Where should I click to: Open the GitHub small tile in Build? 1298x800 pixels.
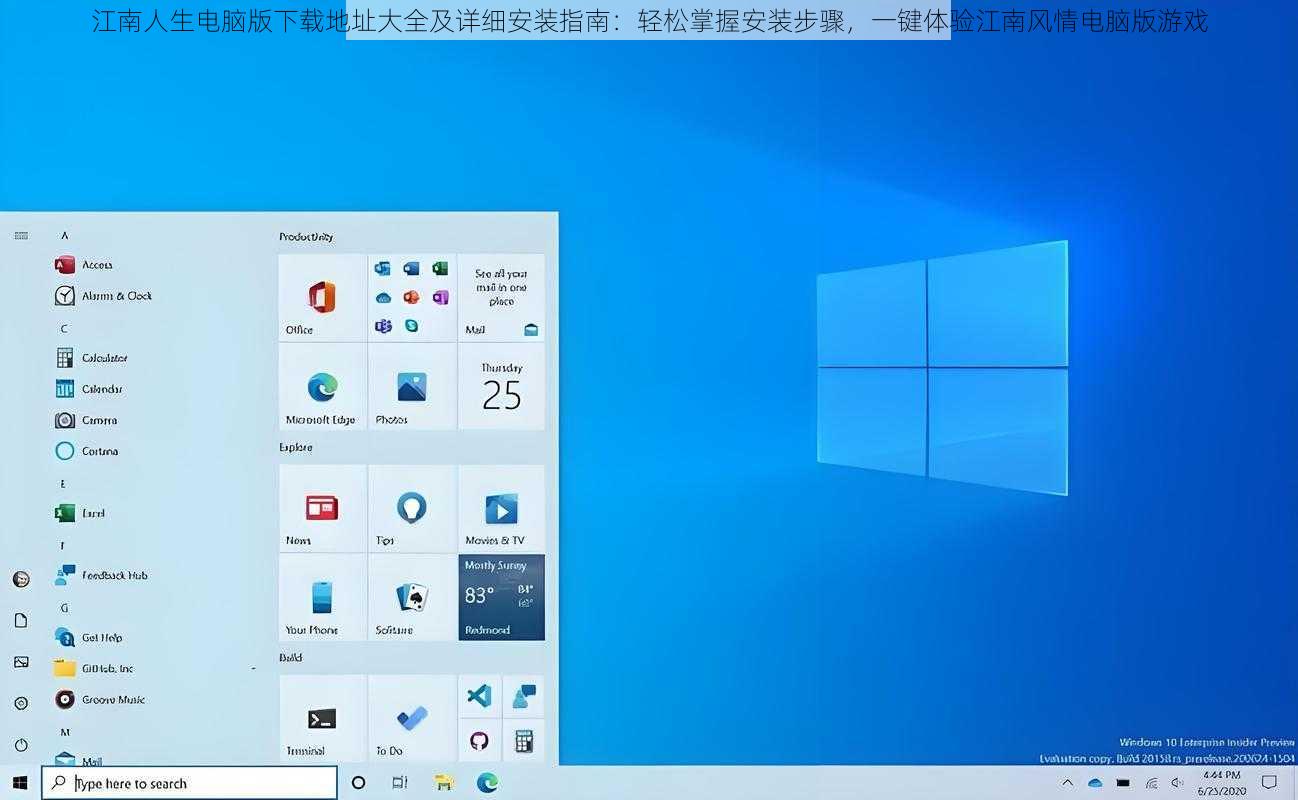point(479,741)
